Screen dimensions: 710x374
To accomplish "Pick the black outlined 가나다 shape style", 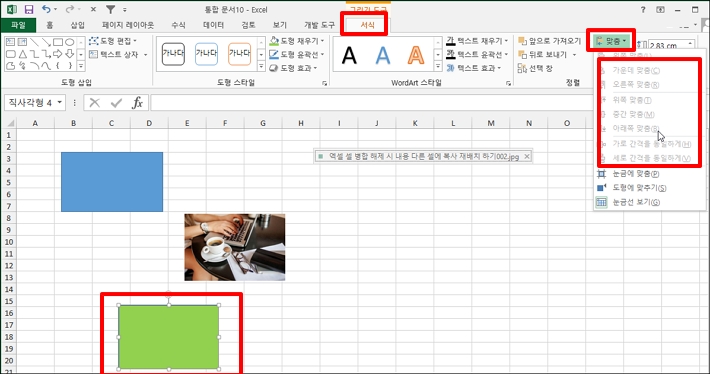I will pyautogui.click(x=173, y=54).
